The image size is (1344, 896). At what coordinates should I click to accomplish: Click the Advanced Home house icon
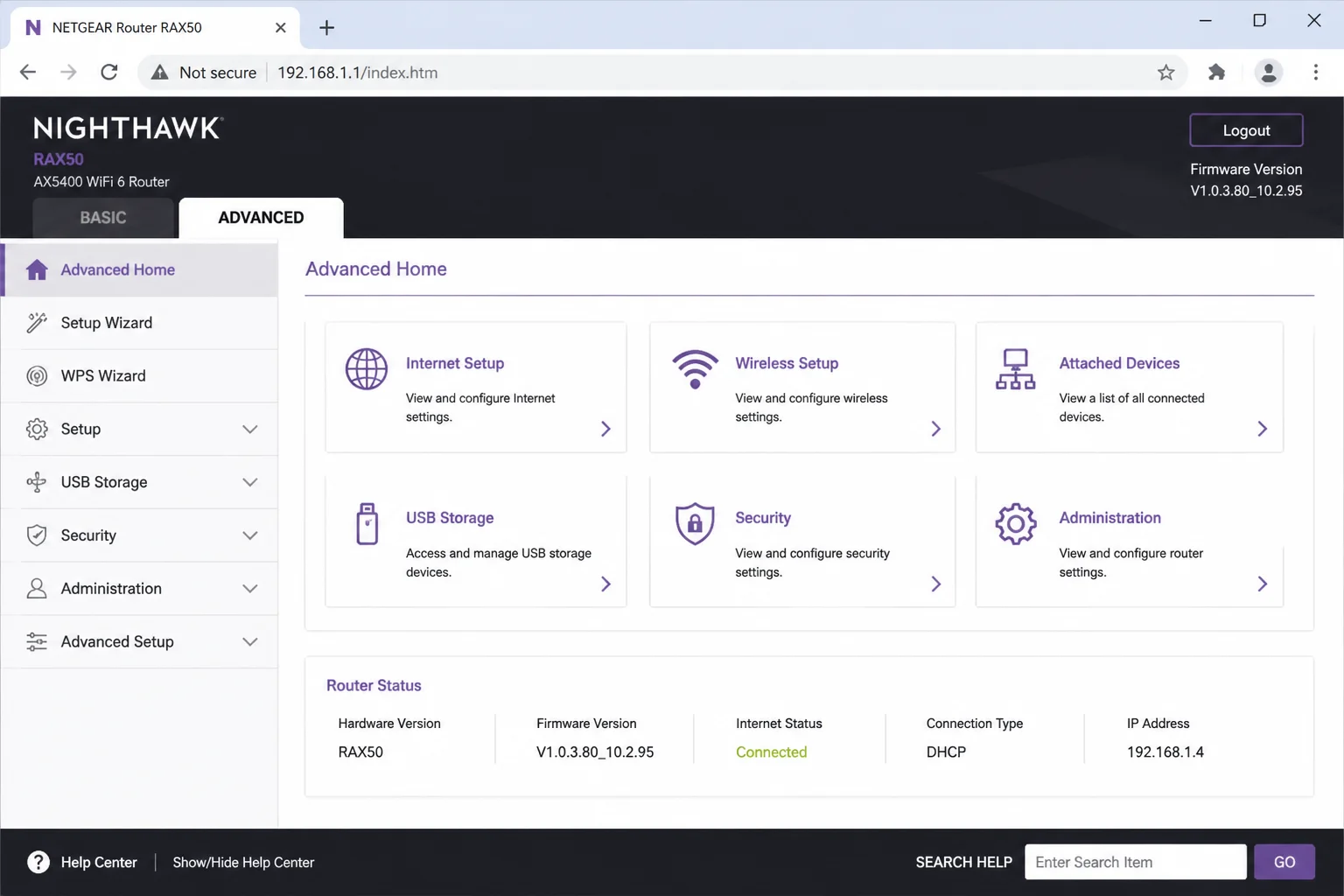37,269
